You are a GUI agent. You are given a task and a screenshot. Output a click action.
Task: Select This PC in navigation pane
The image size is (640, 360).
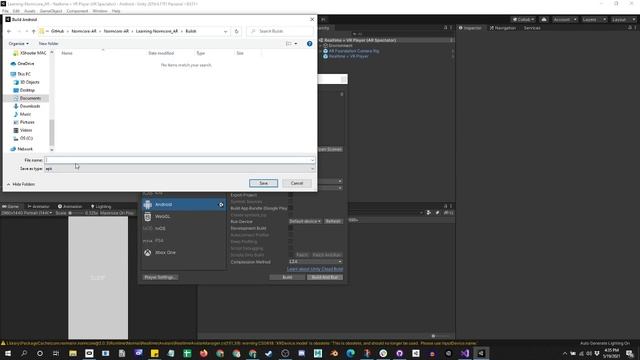[24, 74]
